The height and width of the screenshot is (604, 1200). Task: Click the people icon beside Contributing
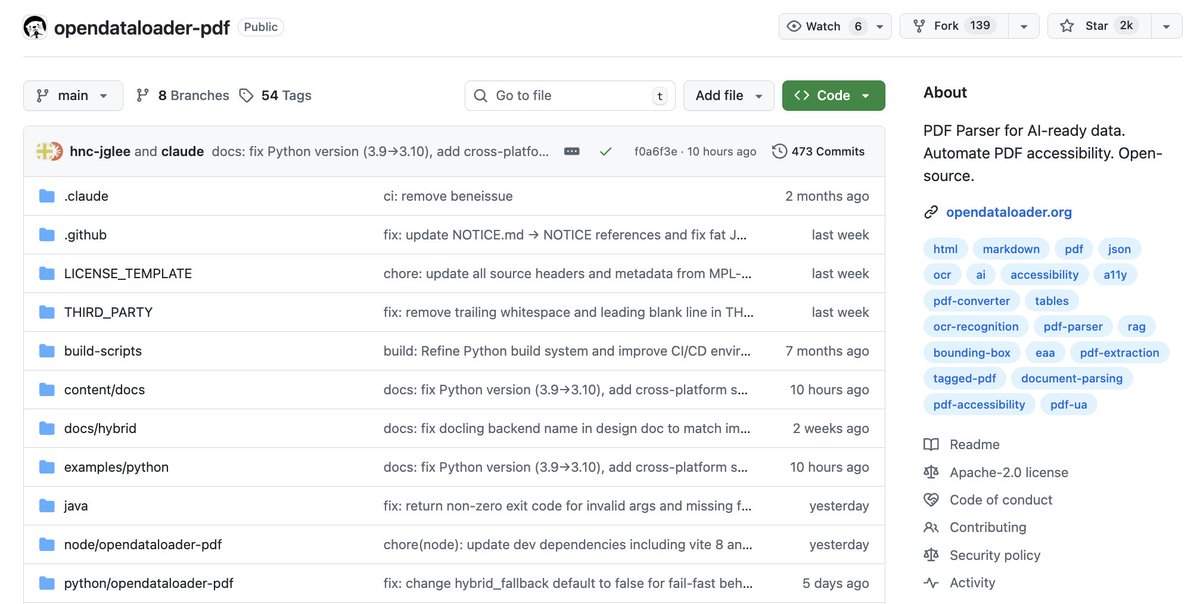pyautogui.click(x=931, y=527)
